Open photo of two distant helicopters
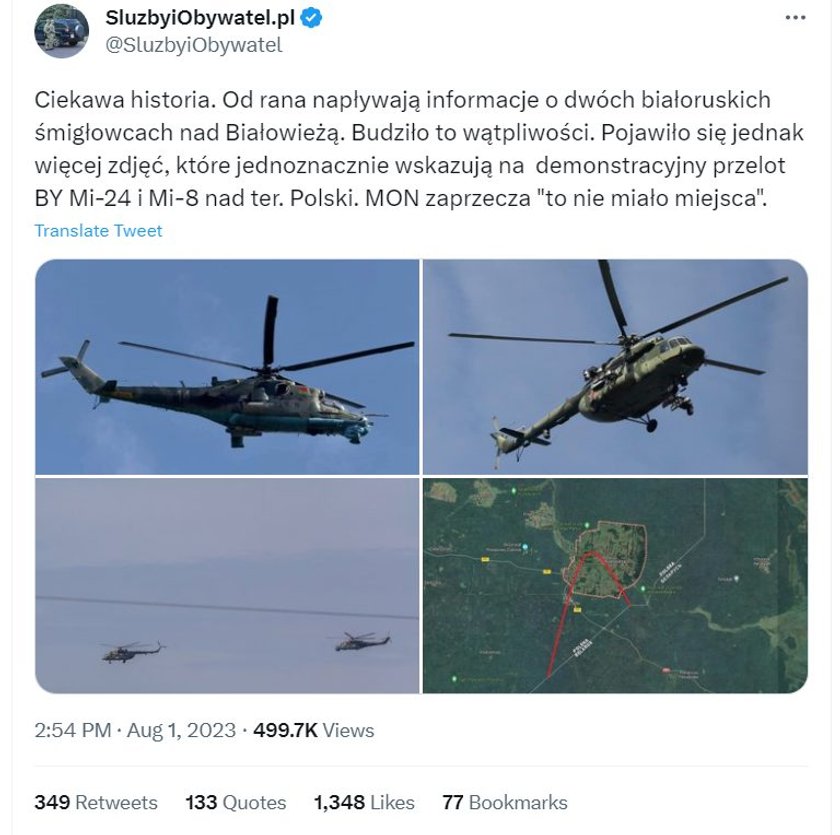Image resolution: width=840 pixels, height=835 pixels. 227,585
